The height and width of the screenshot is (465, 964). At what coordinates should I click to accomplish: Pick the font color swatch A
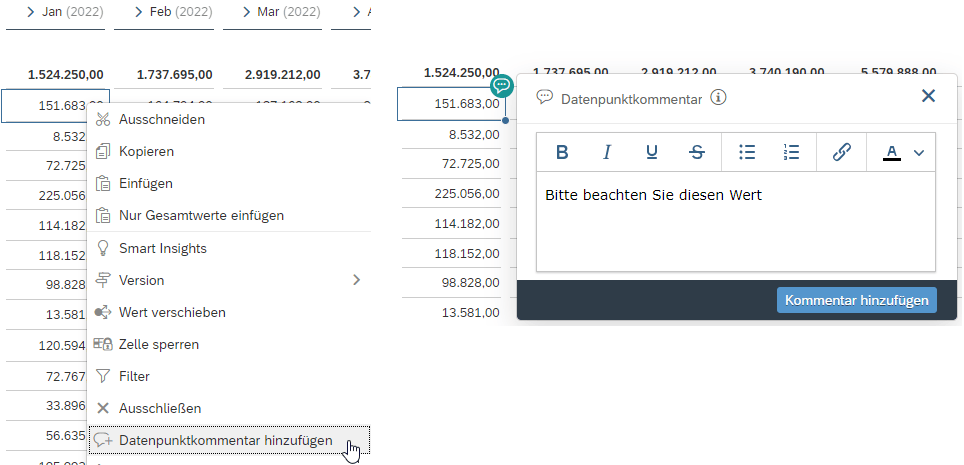click(x=892, y=152)
